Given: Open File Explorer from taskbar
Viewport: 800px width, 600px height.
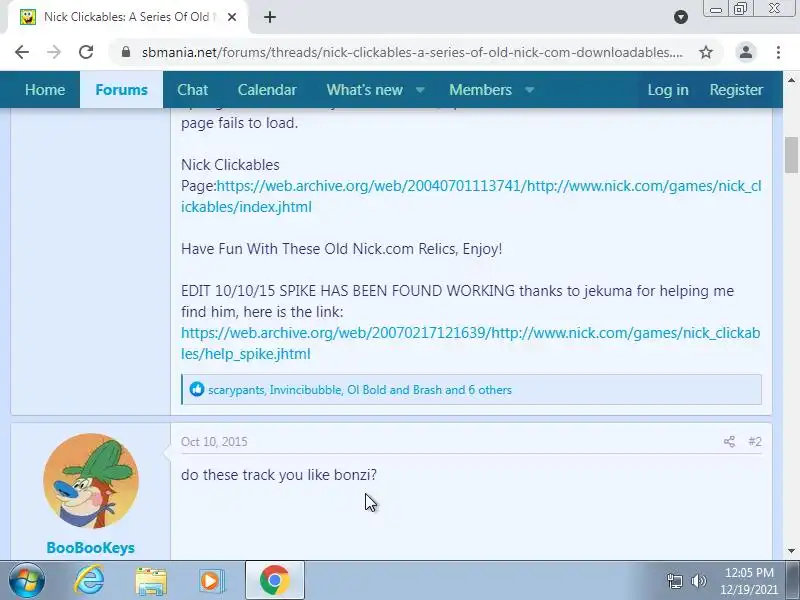Looking at the screenshot, I should tap(151, 581).
